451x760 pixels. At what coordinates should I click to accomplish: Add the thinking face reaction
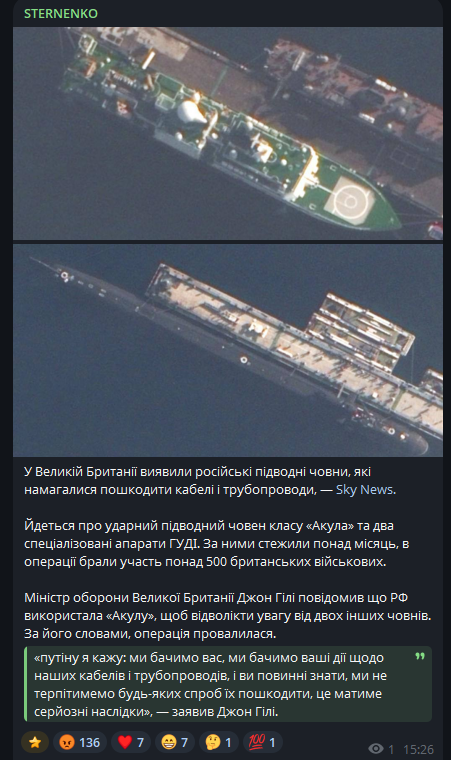(x=218, y=742)
